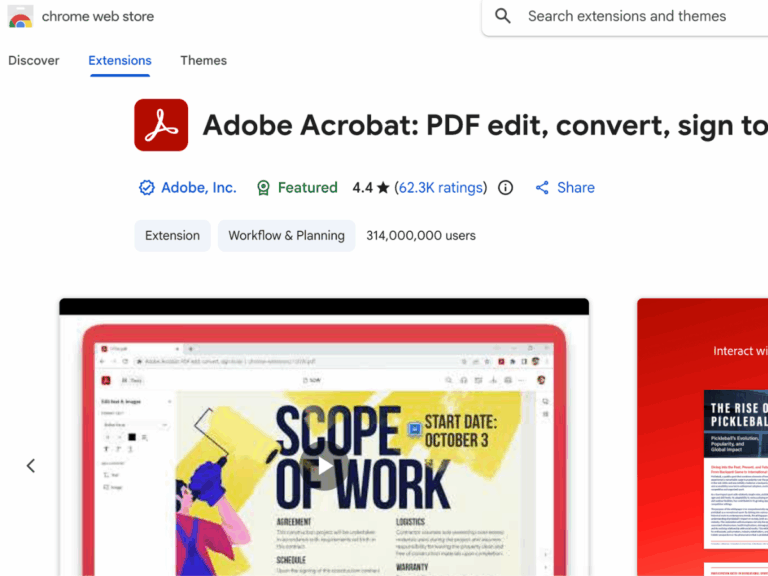Click the verified publisher badge icon
Image resolution: width=768 pixels, height=576 pixels.
pyautogui.click(x=146, y=188)
